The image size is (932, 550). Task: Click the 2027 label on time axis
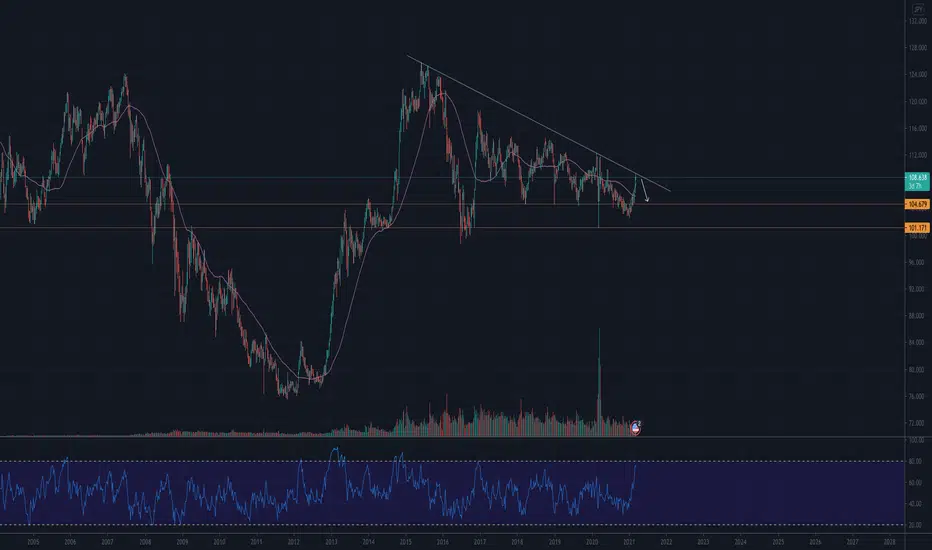tap(852, 542)
